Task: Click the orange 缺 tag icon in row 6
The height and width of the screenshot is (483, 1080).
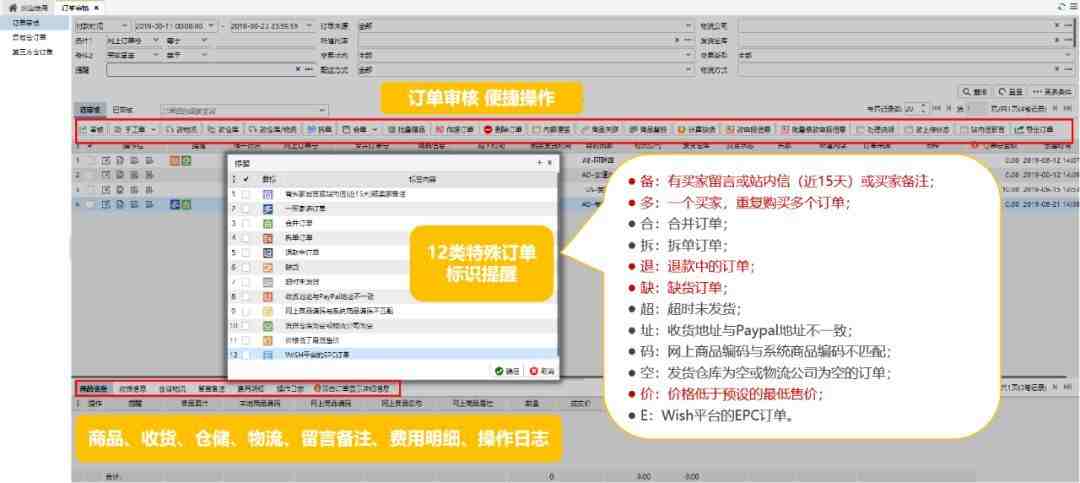Action: click(x=268, y=267)
